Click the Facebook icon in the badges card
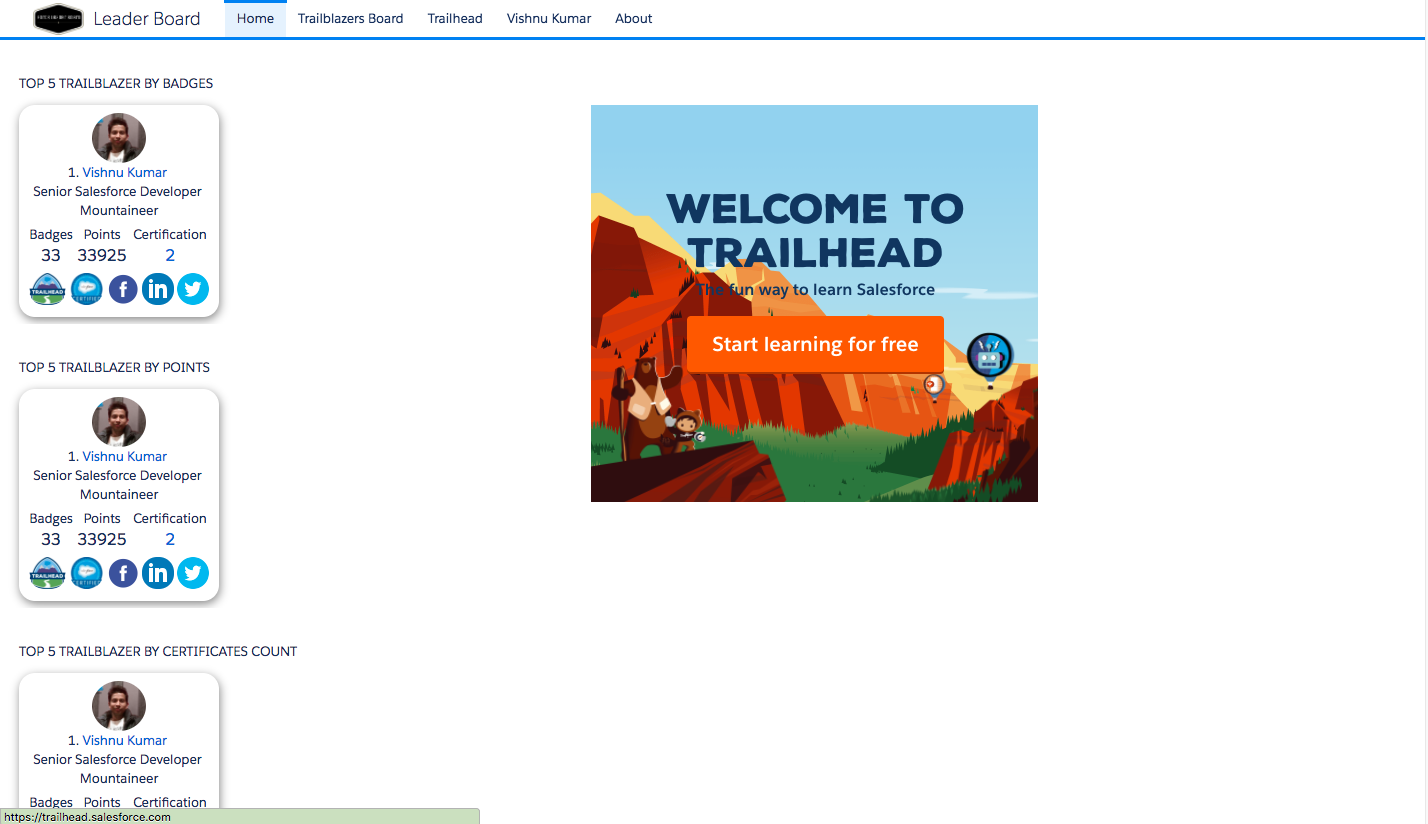1428x824 pixels. click(x=123, y=290)
